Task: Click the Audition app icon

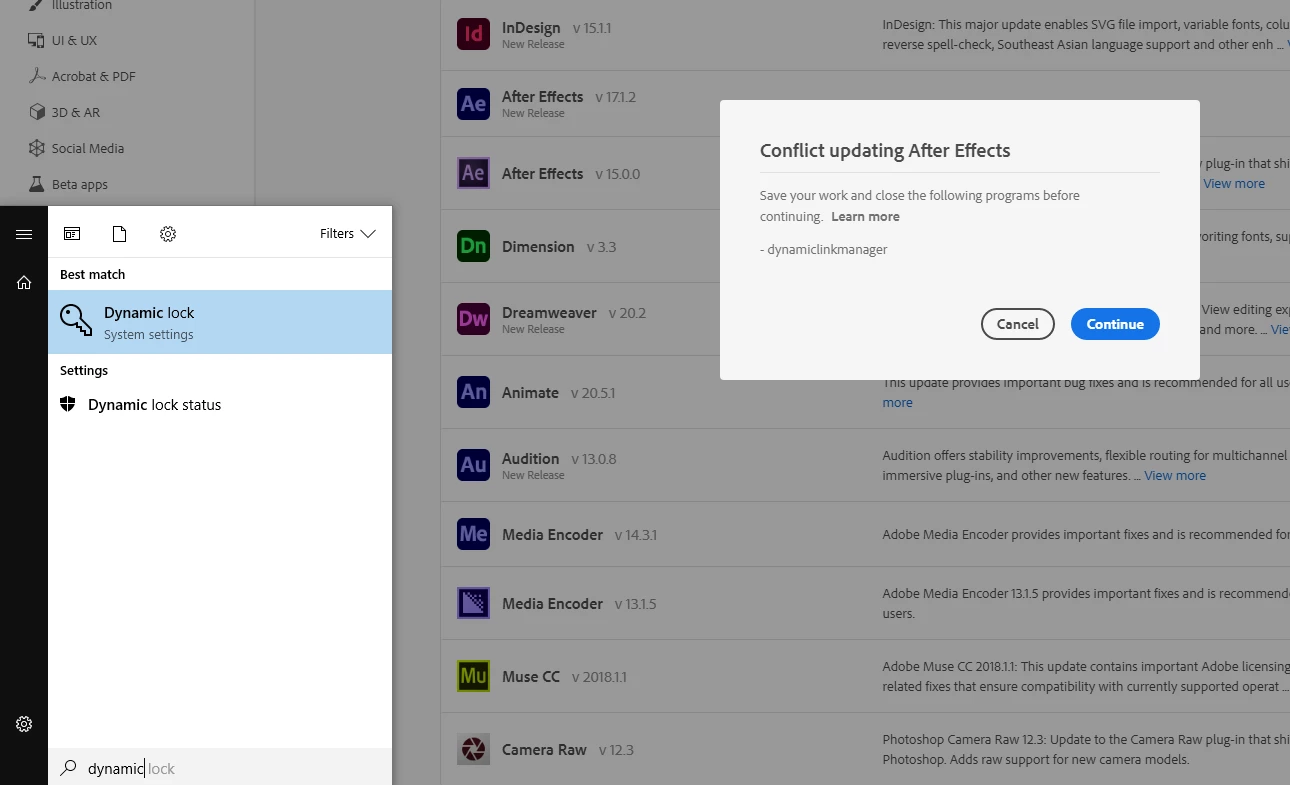Action: coord(473,465)
